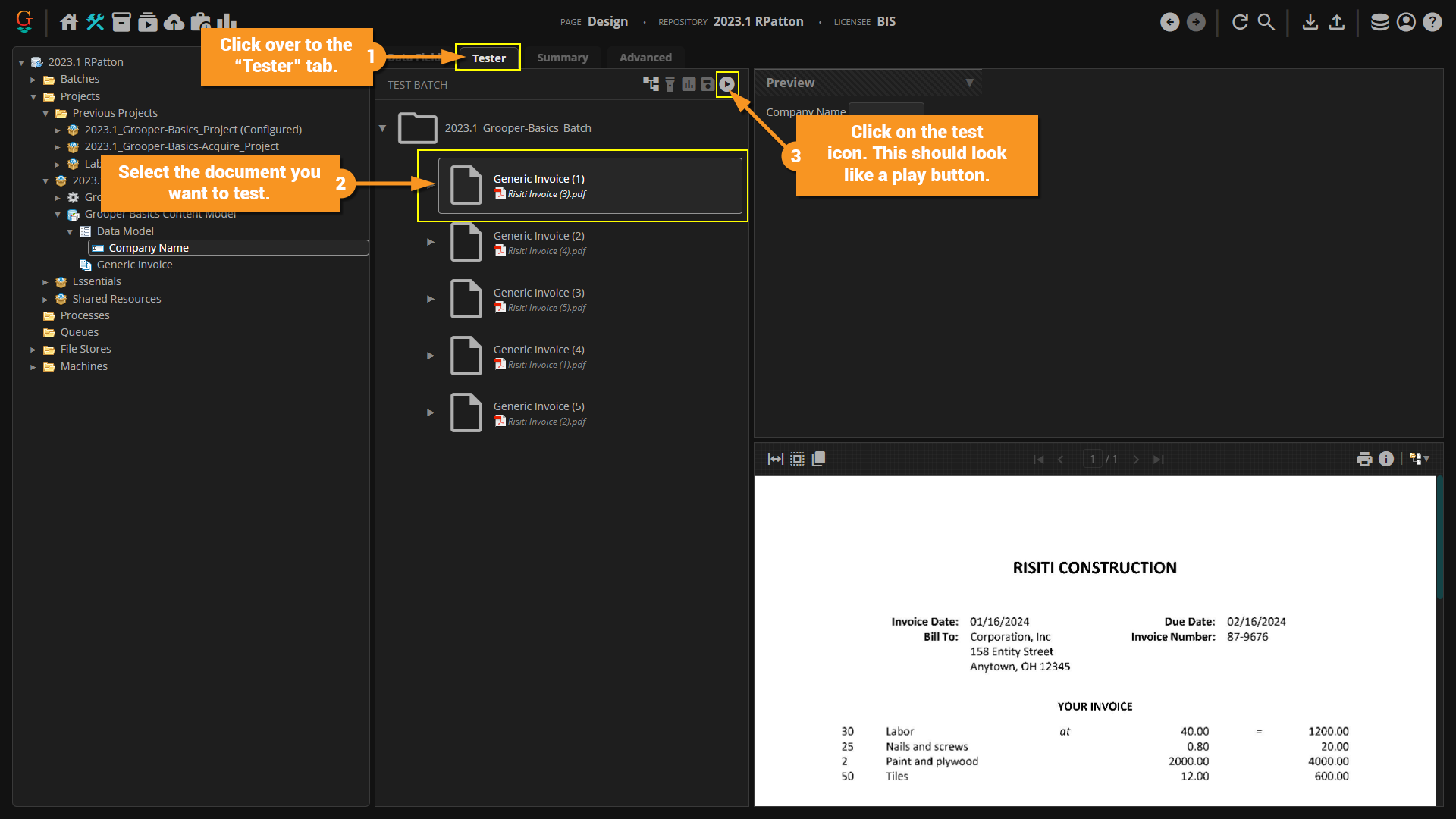Open the Preview panel dropdown arrow

click(969, 83)
